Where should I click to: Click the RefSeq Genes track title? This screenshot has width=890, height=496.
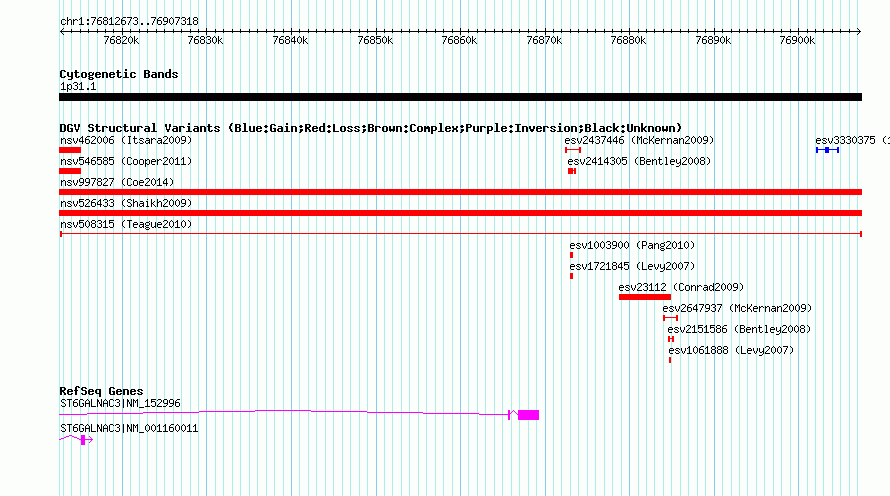click(x=101, y=390)
